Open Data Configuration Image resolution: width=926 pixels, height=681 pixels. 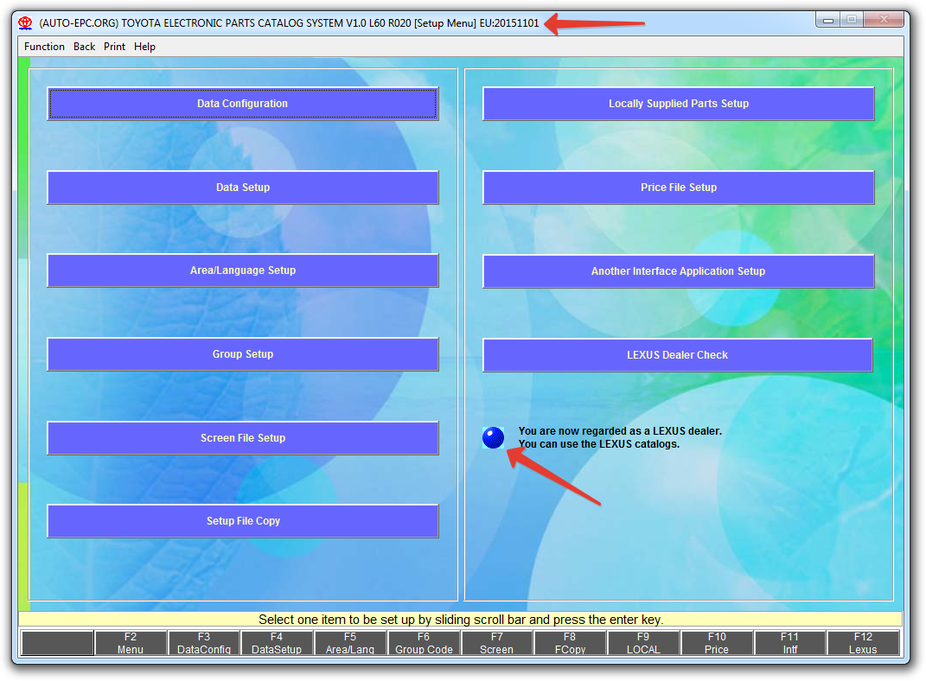tap(243, 103)
